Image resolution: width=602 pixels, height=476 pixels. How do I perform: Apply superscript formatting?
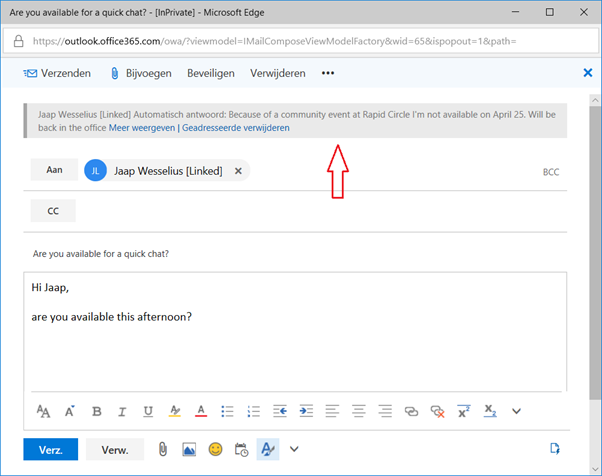click(464, 411)
